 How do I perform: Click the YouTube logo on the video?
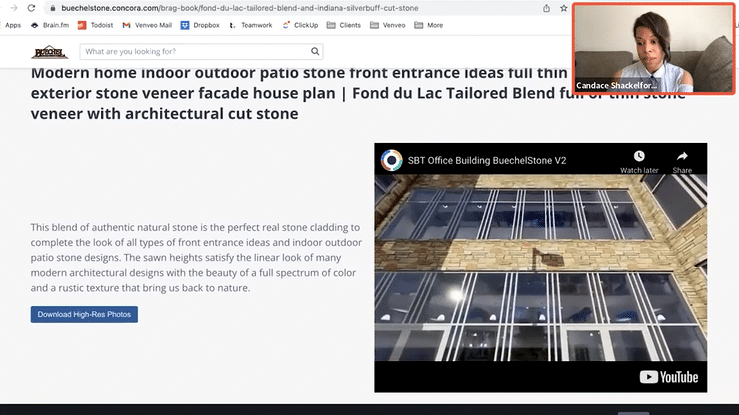click(x=669, y=377)
